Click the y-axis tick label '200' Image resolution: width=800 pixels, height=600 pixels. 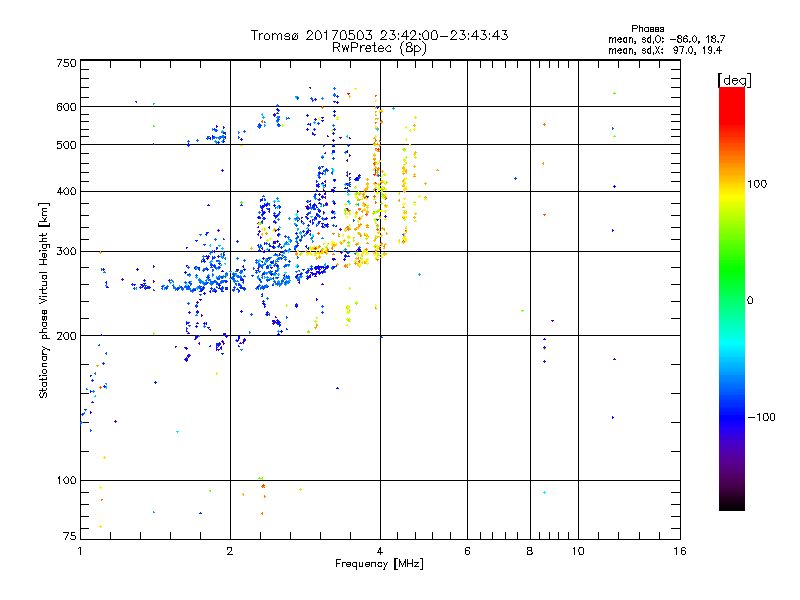click(x=66, y=336)
